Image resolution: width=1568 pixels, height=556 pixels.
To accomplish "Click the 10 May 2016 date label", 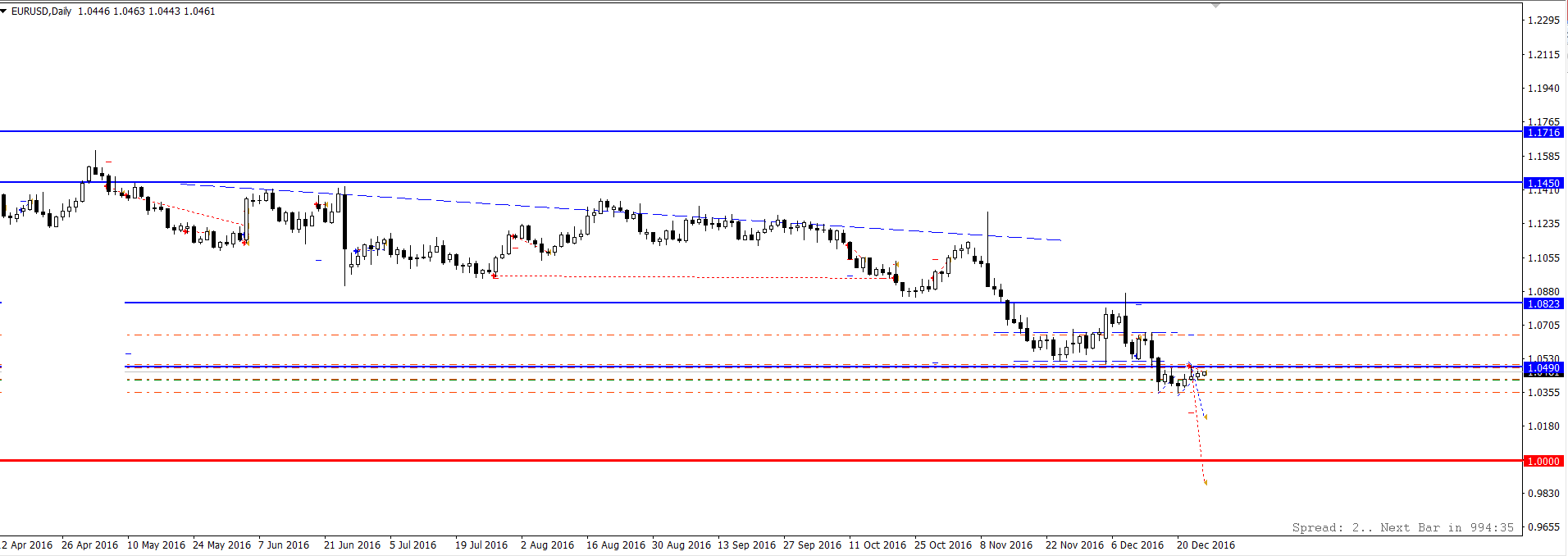I will 157,545.
